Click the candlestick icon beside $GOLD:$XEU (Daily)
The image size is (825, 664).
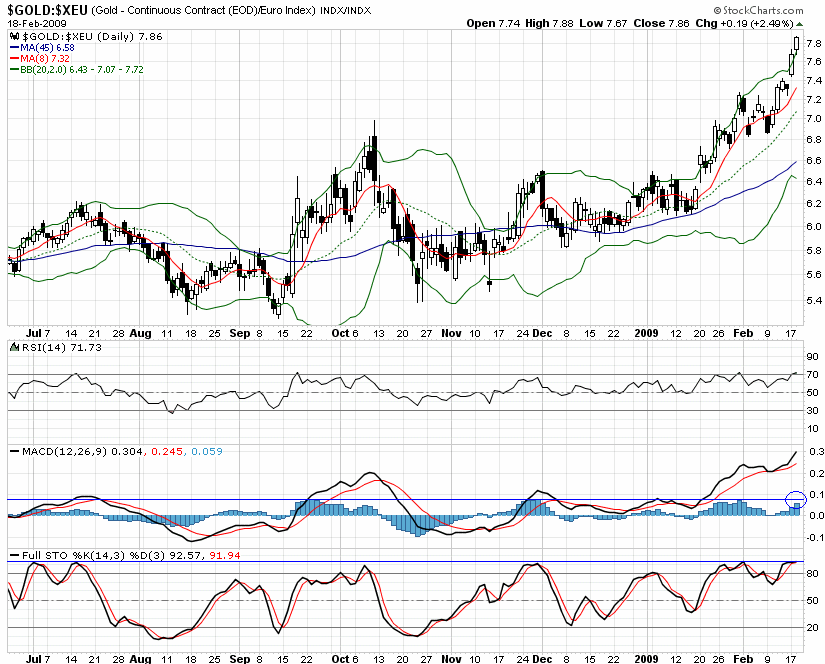[x=15, y=36]
